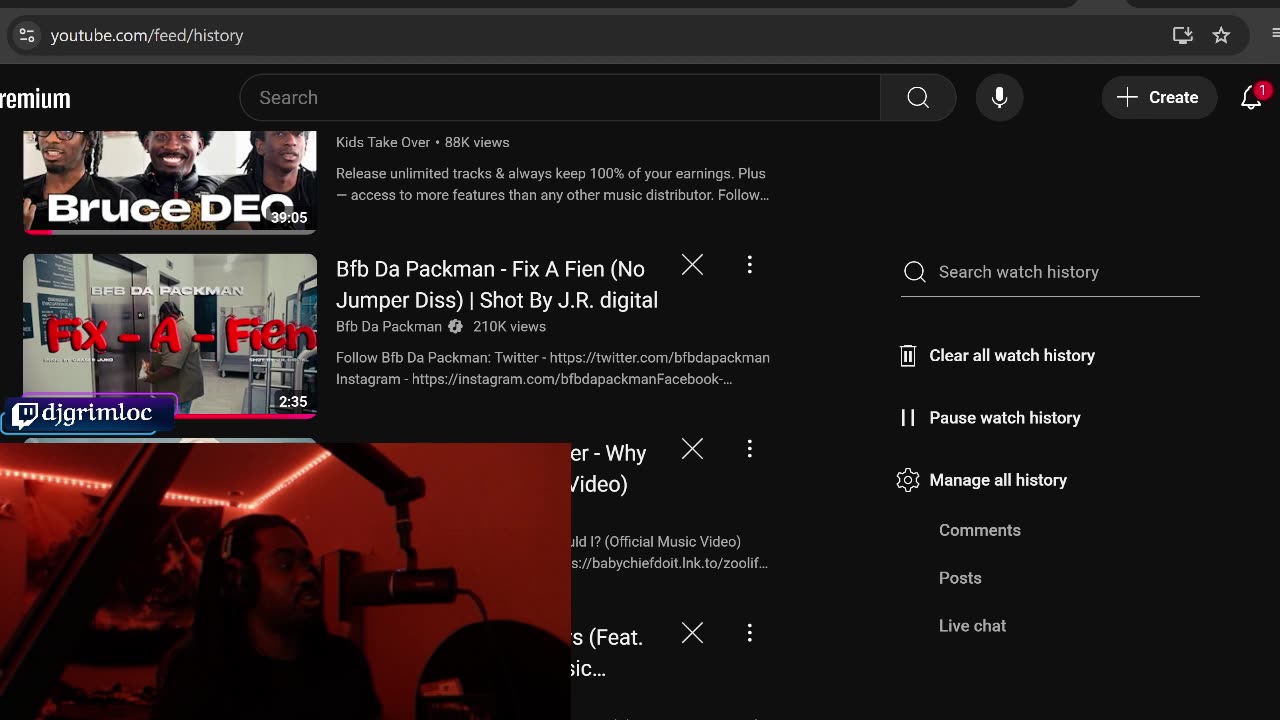This screenshot has width=1280, height=720.
Task: Click the '210K views' text
Action: [509, 326]
